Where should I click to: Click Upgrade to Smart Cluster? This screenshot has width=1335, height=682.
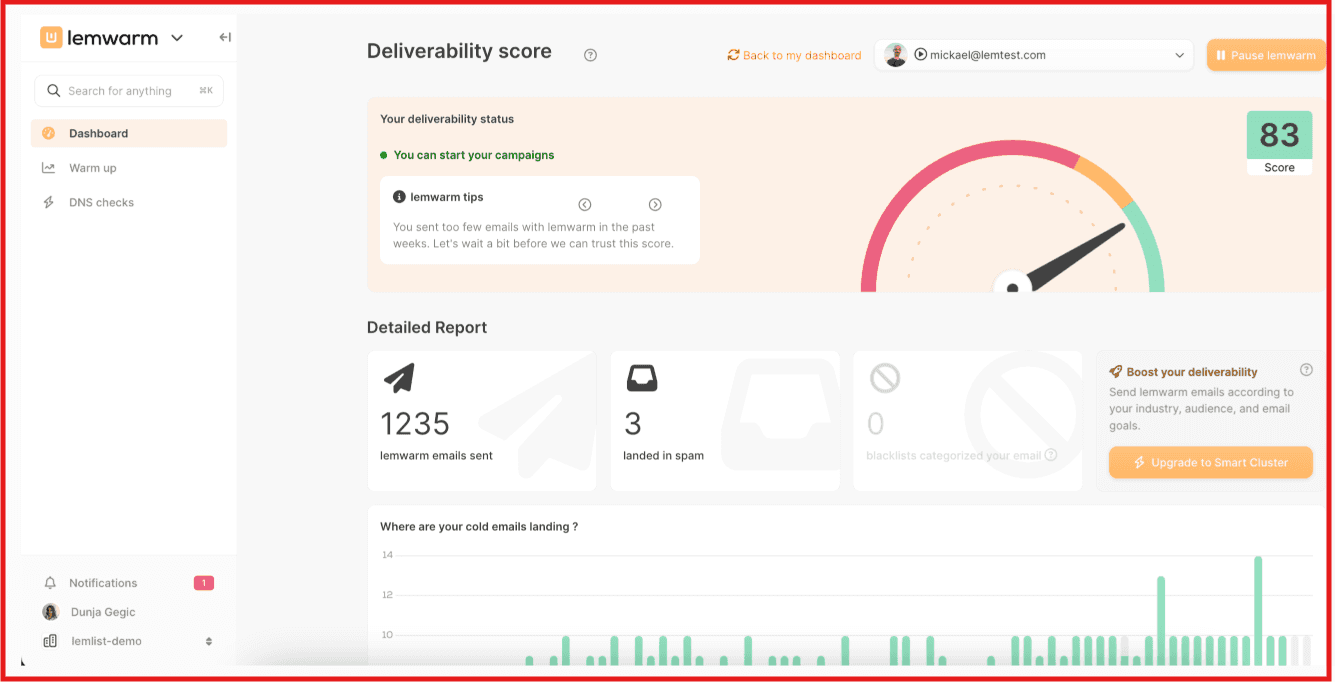coord(1210,462)
